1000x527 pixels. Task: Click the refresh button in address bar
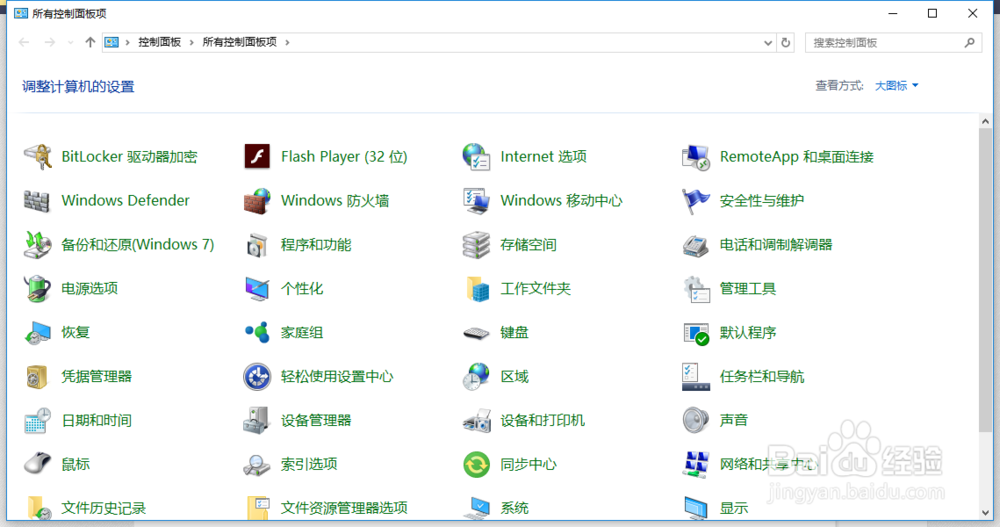tap(786, 43)
